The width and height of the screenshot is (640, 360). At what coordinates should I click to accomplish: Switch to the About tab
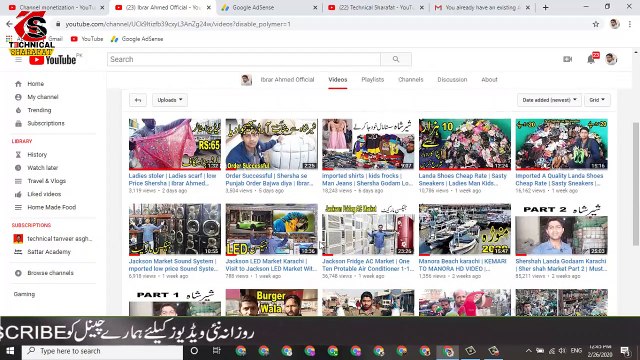(489, 80)
